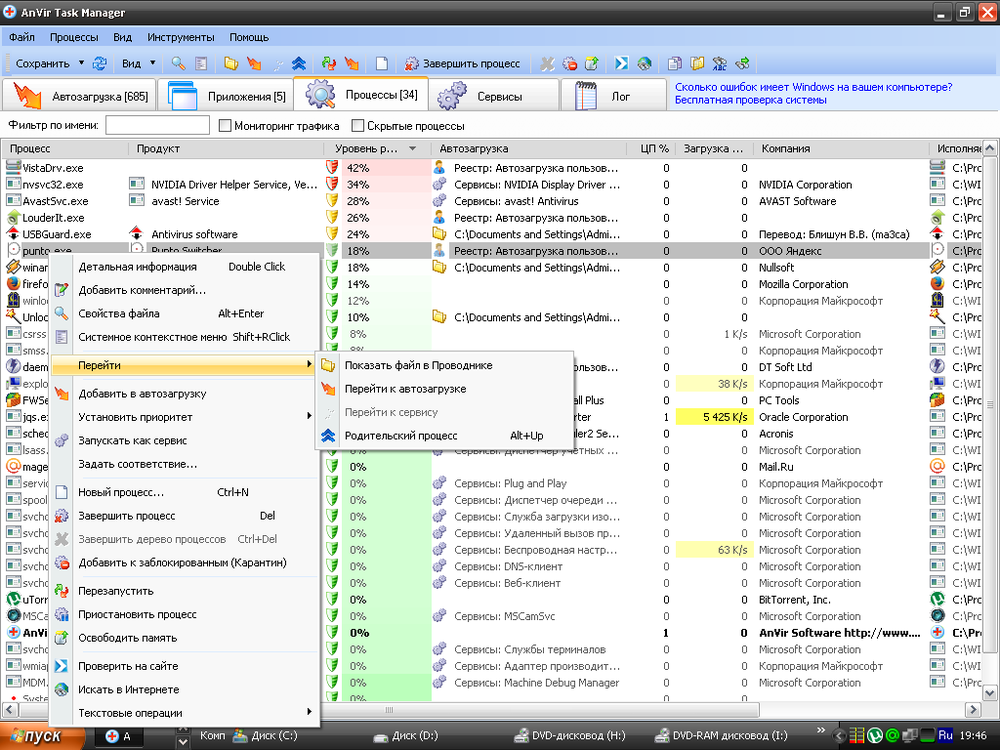This screenshot has width=1000, height=750.
Task: Click the ABC text toolbar icon
Action: [719, 63]
